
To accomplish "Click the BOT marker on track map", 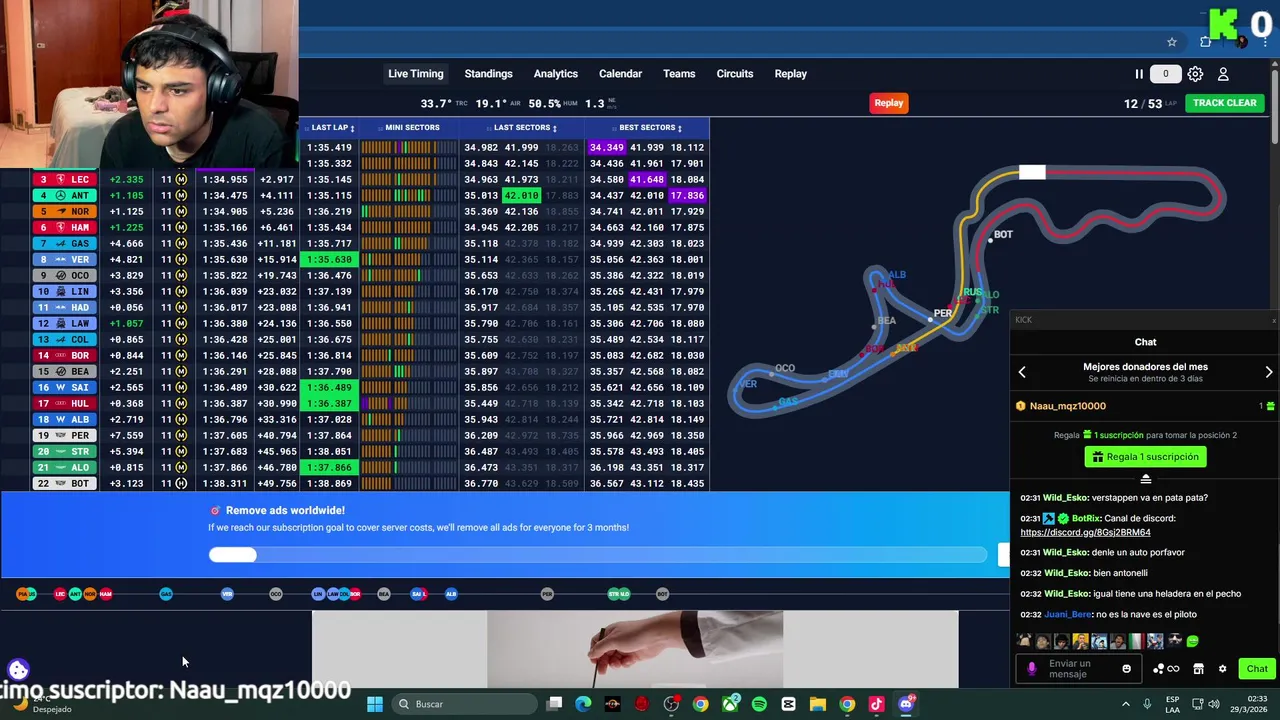I will click(1001, 235).
